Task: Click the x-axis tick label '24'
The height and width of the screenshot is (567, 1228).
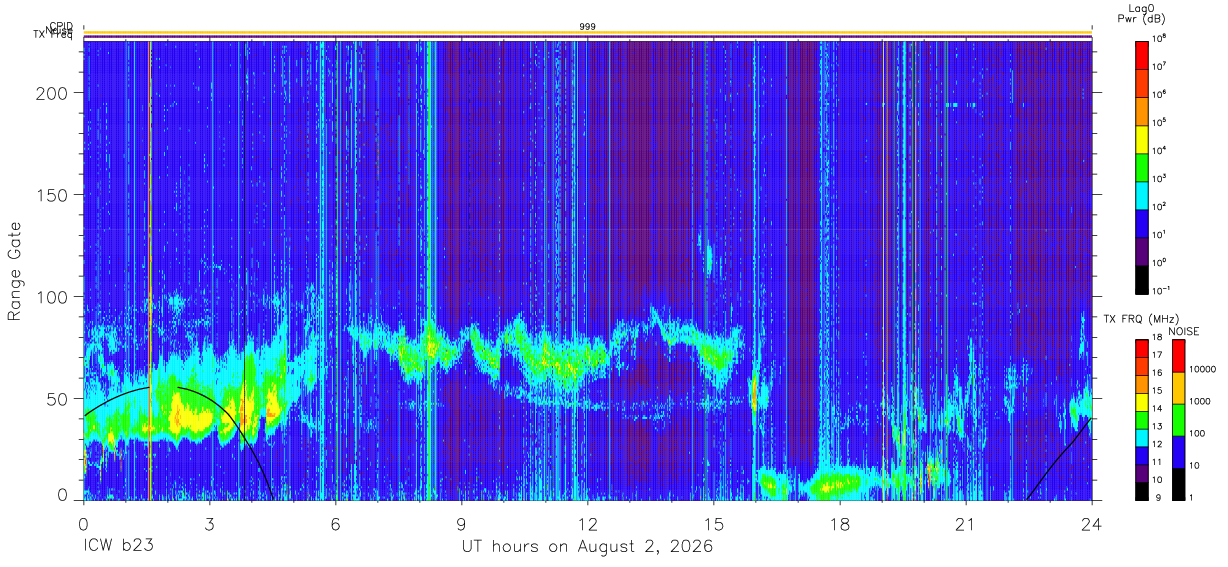Action: coord(1091,523)
